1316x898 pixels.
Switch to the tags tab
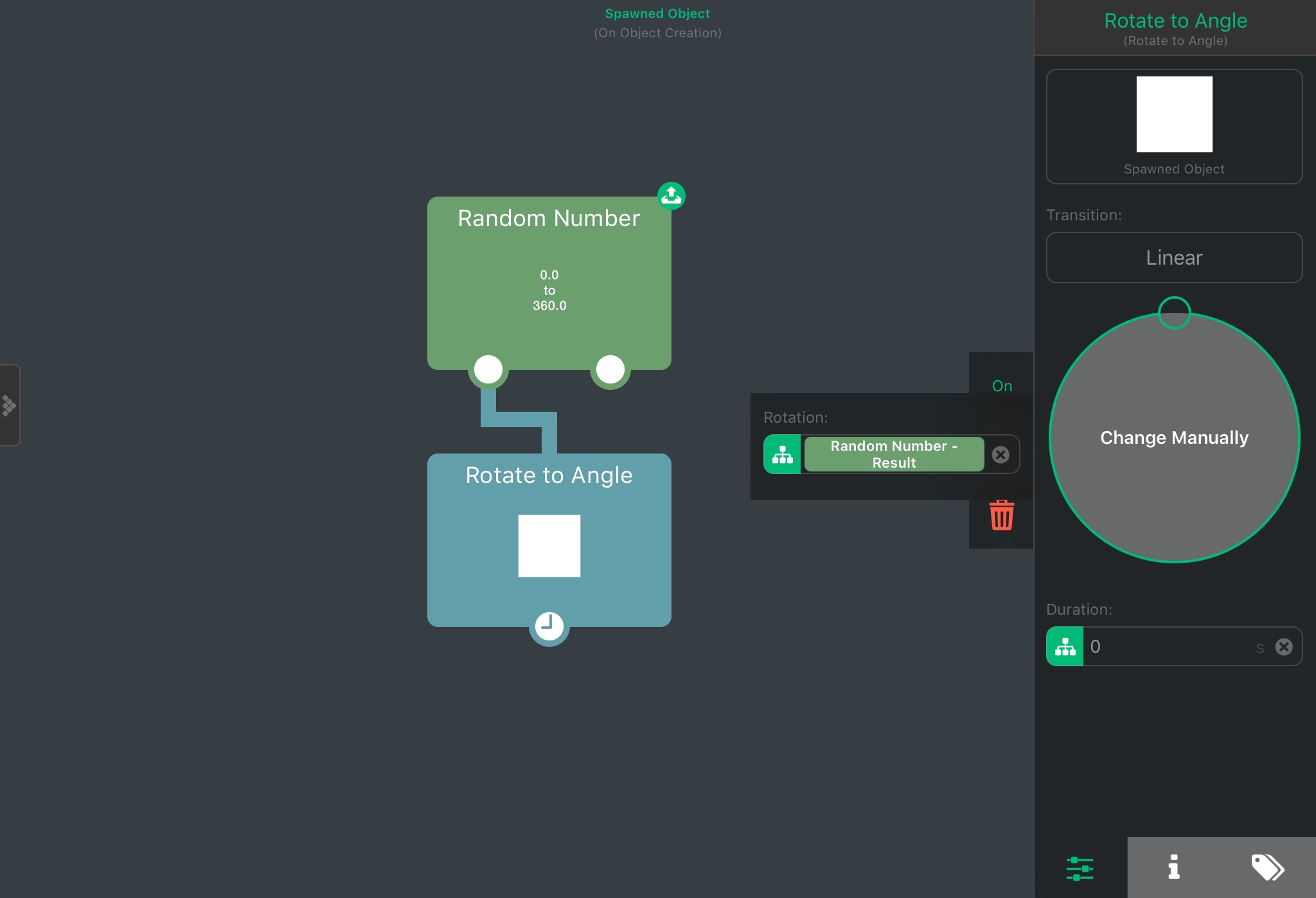point(1268,867)
